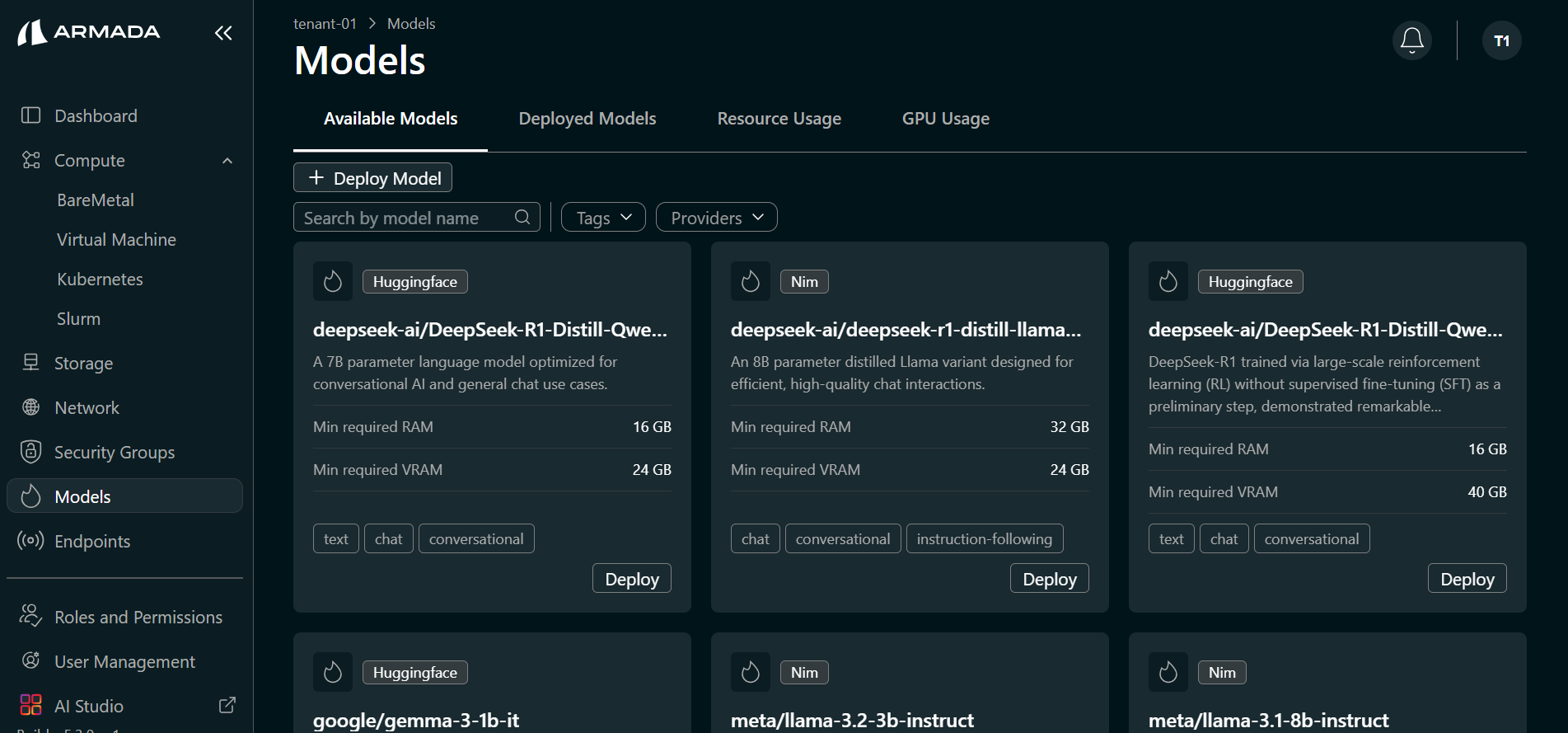Screen dimensions: 1568x733
Task: Click the 40 GB VRAM value
Action: [x=1487, y=492]
